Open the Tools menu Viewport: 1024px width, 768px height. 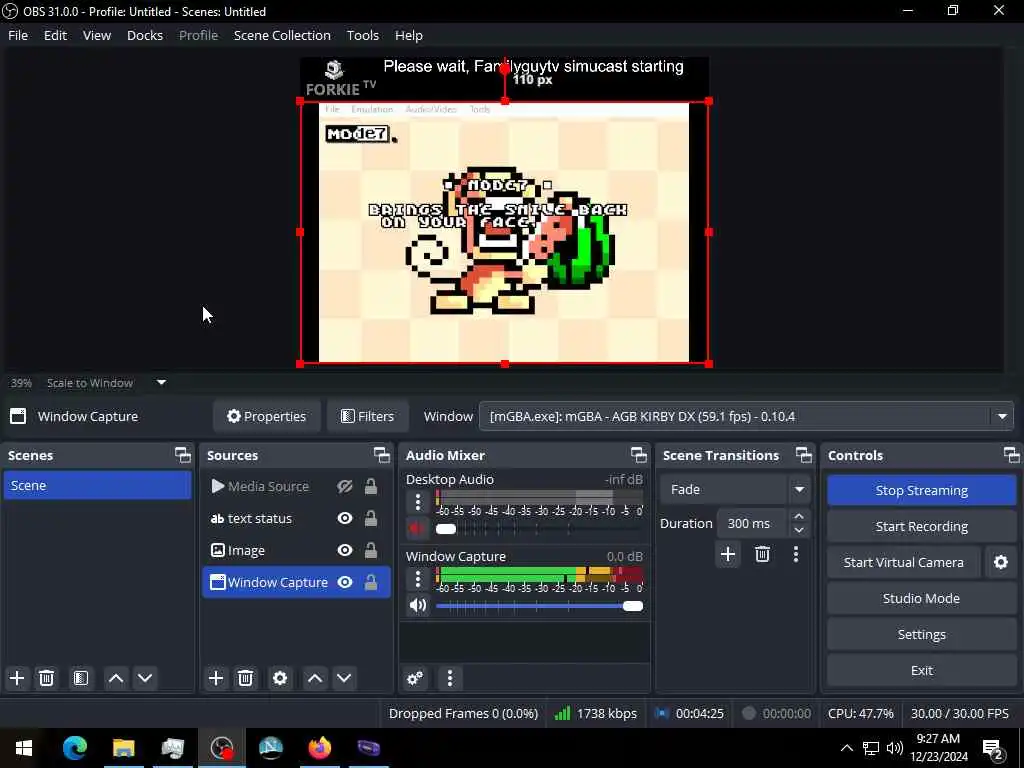(x=362, y=35)
